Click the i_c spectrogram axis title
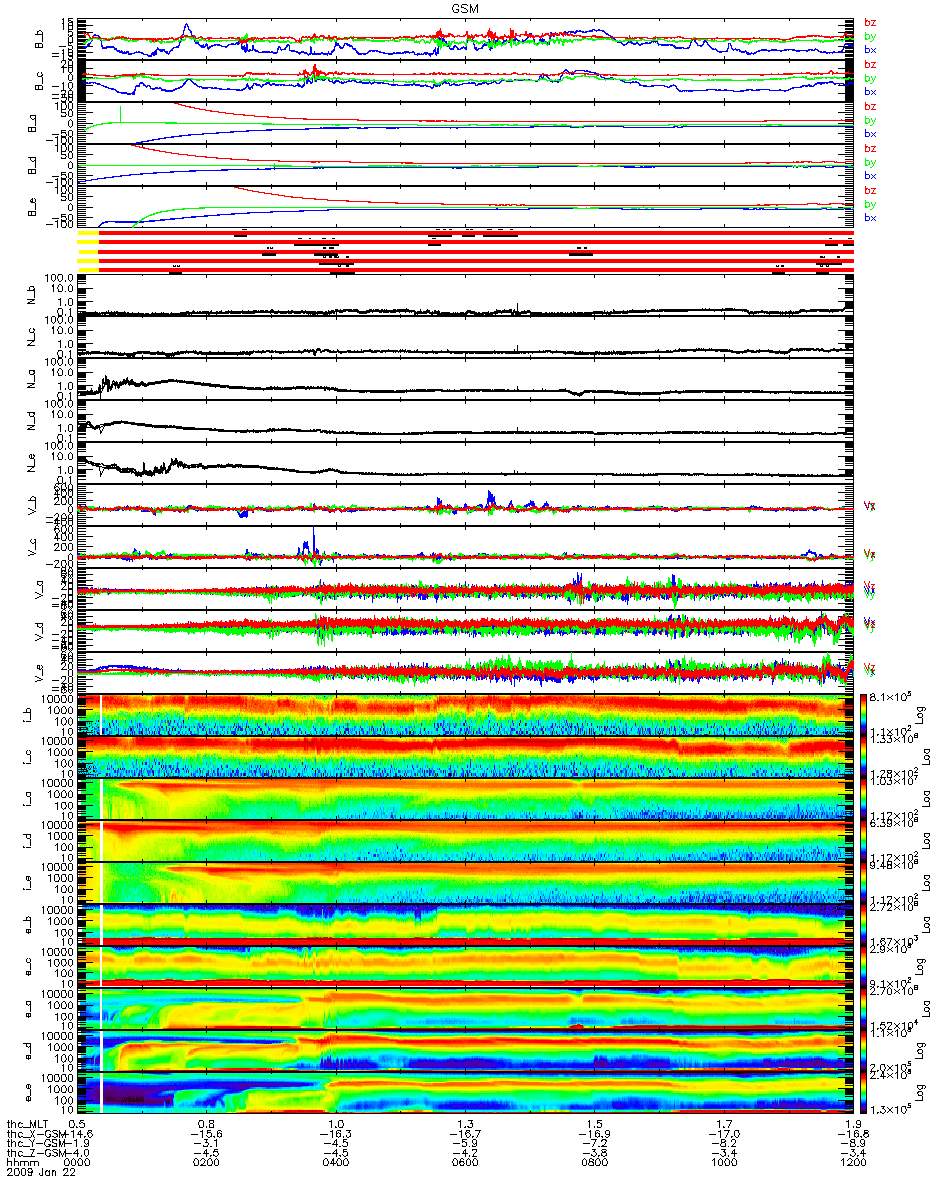 29,757
